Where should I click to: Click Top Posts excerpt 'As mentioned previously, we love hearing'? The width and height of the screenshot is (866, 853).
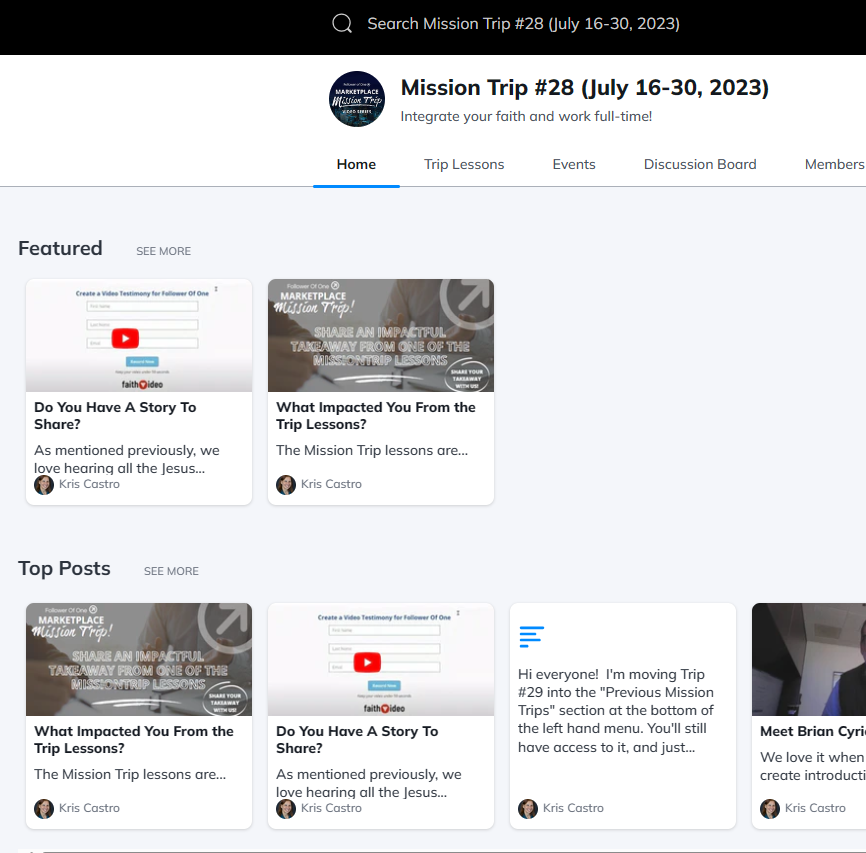(369, 782)
